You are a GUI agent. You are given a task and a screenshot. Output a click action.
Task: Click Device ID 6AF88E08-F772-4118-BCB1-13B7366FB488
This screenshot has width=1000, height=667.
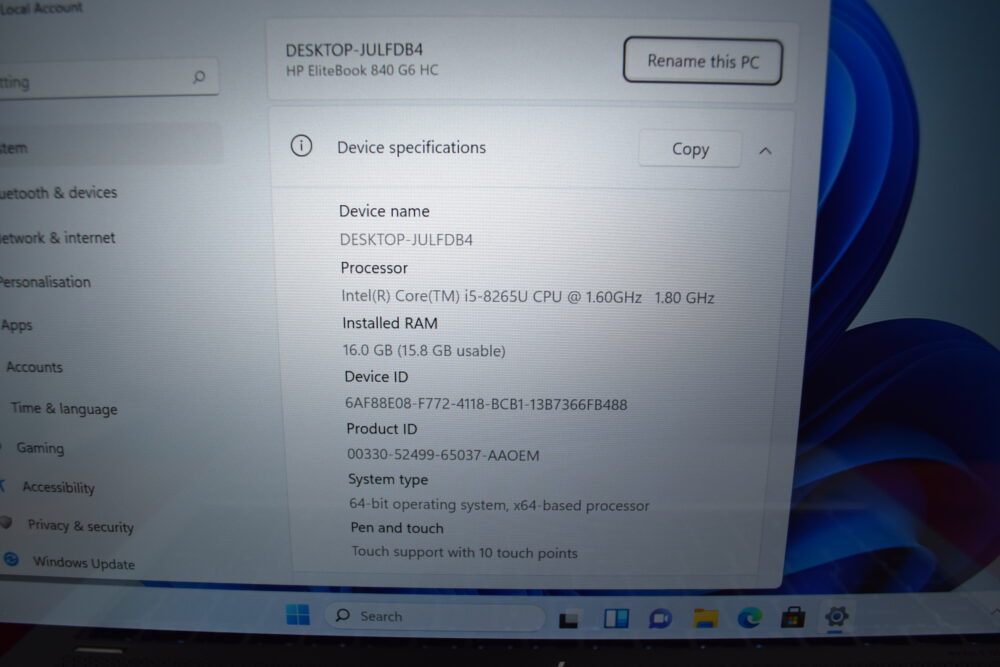486,404
